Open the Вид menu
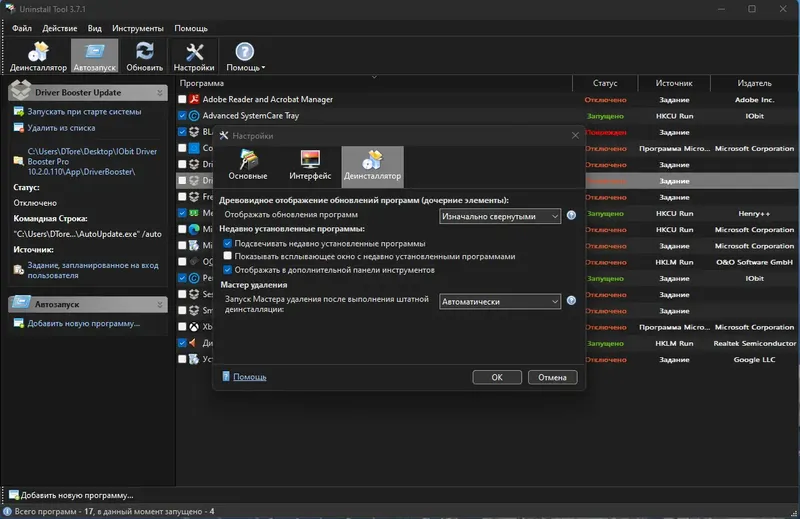800x519 pixels. (94, 28)
